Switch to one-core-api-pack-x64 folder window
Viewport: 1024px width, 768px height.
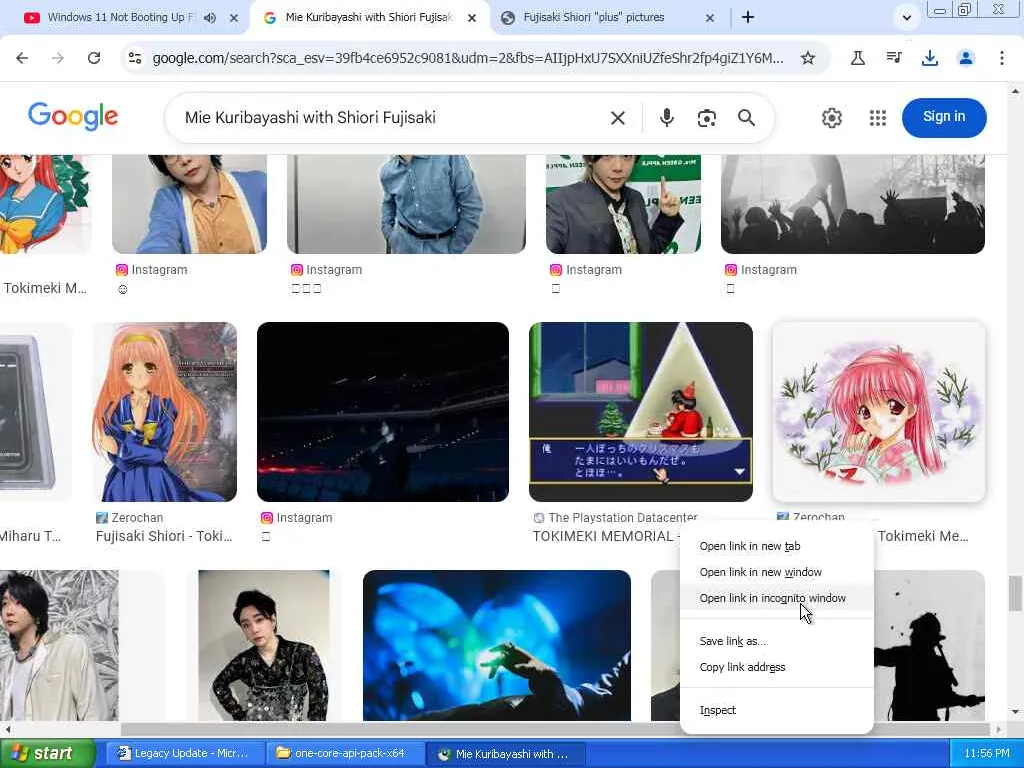[x=345, y=754]
